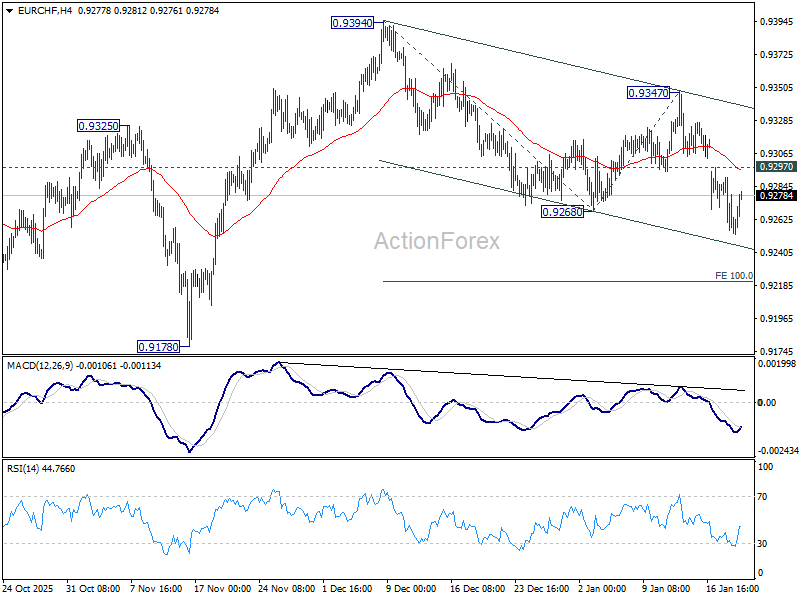Click the 16 Jan 16:00 time axis label

(x=733, y=588)
